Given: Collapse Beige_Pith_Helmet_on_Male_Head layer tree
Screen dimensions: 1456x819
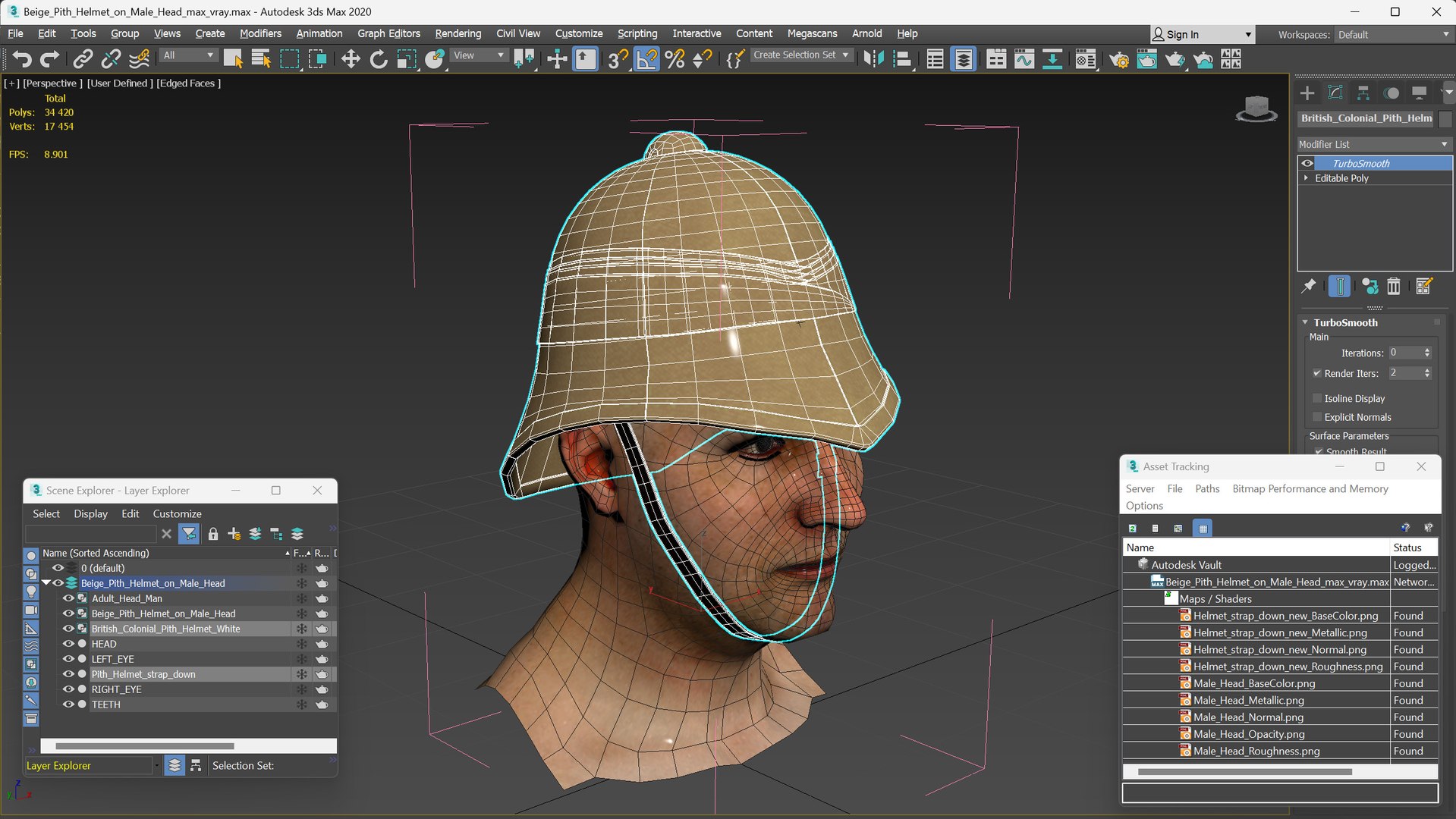Looking at the screenshot, I should tap(46, 583).
